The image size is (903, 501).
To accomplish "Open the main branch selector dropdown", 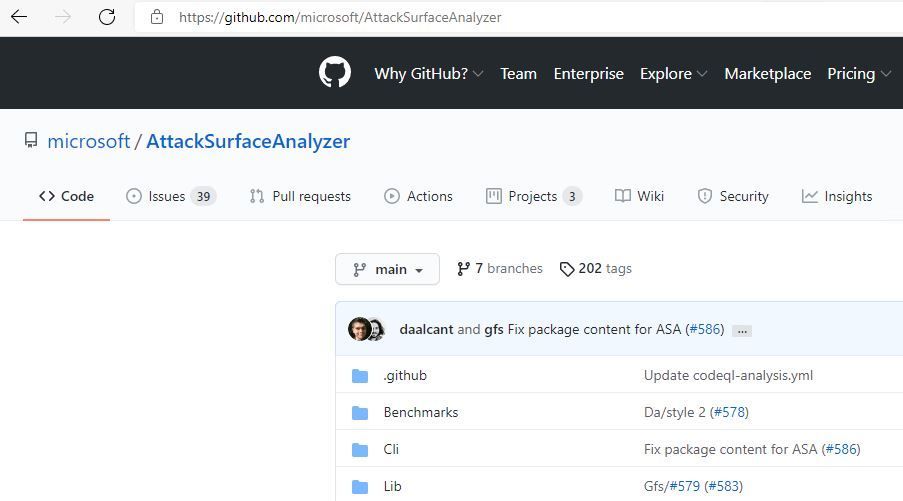I will (388, 269).
